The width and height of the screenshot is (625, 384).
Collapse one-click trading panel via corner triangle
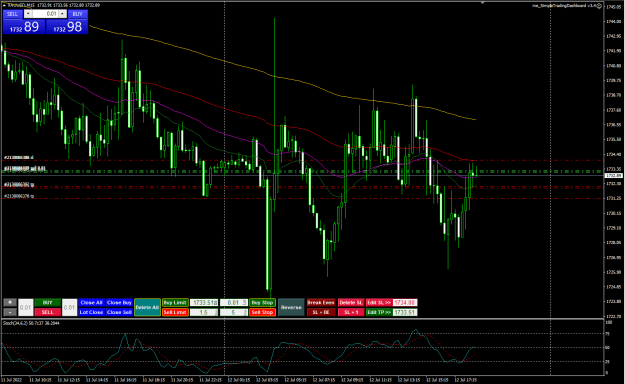click(4, 6)
